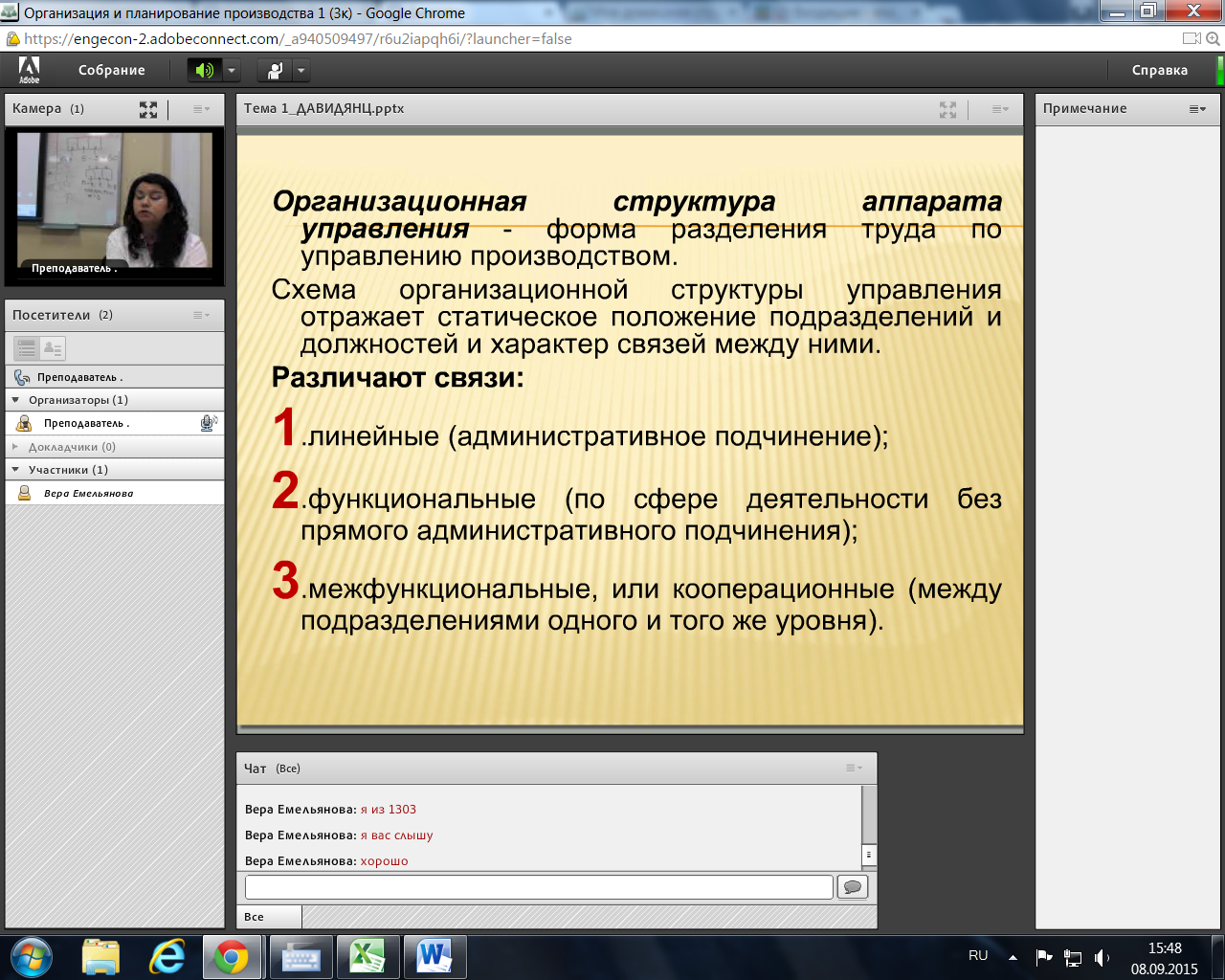Click the camera blocked icon in the address bar
Viewport: 1225px width, 980px height.
coord(1191,39)
